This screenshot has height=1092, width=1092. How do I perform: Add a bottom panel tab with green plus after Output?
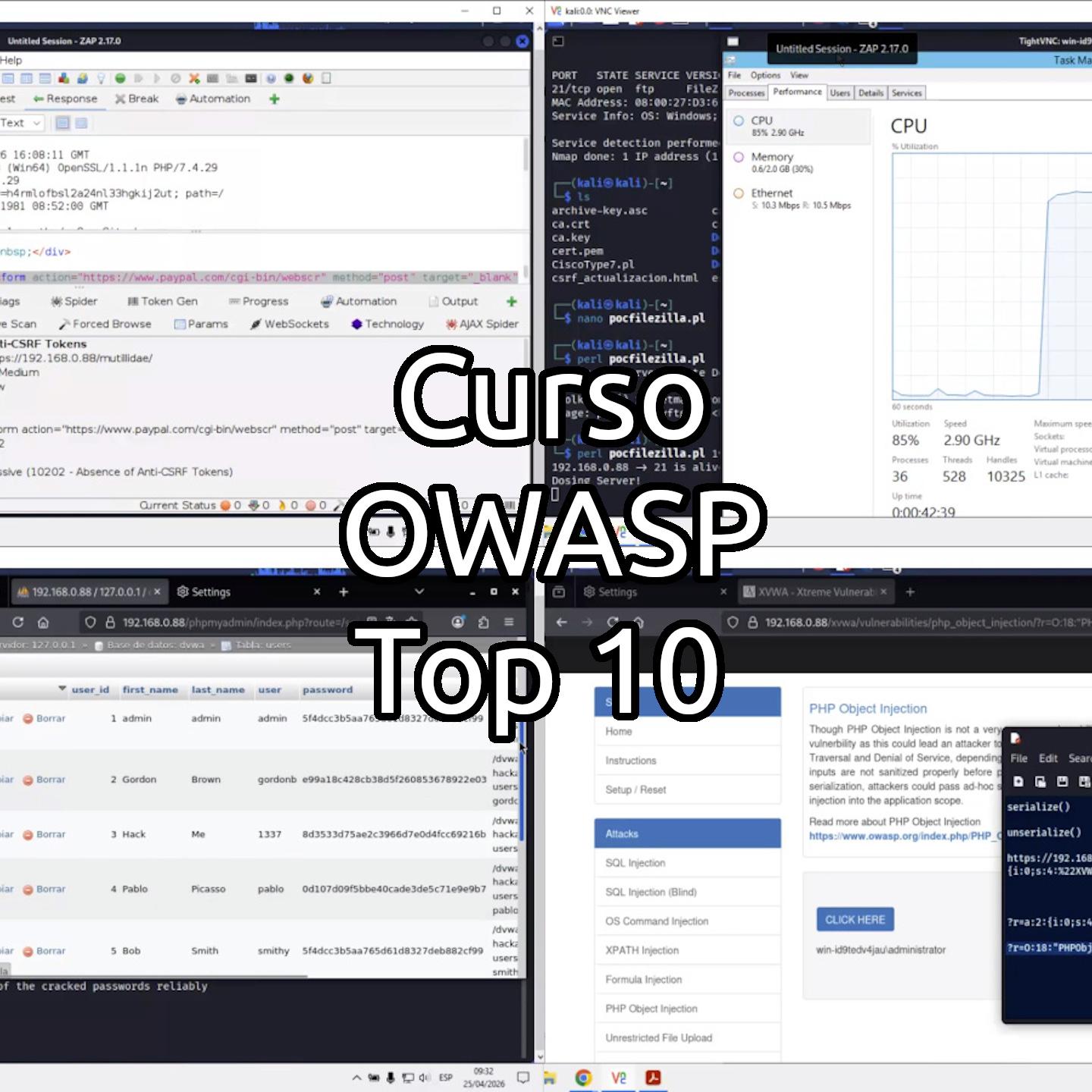coord(512,301)
